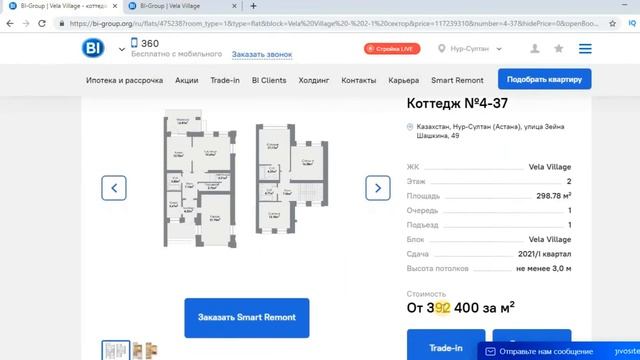Click the site lock security icon
This screenshot has width=640, height=360.
[62, 24]
